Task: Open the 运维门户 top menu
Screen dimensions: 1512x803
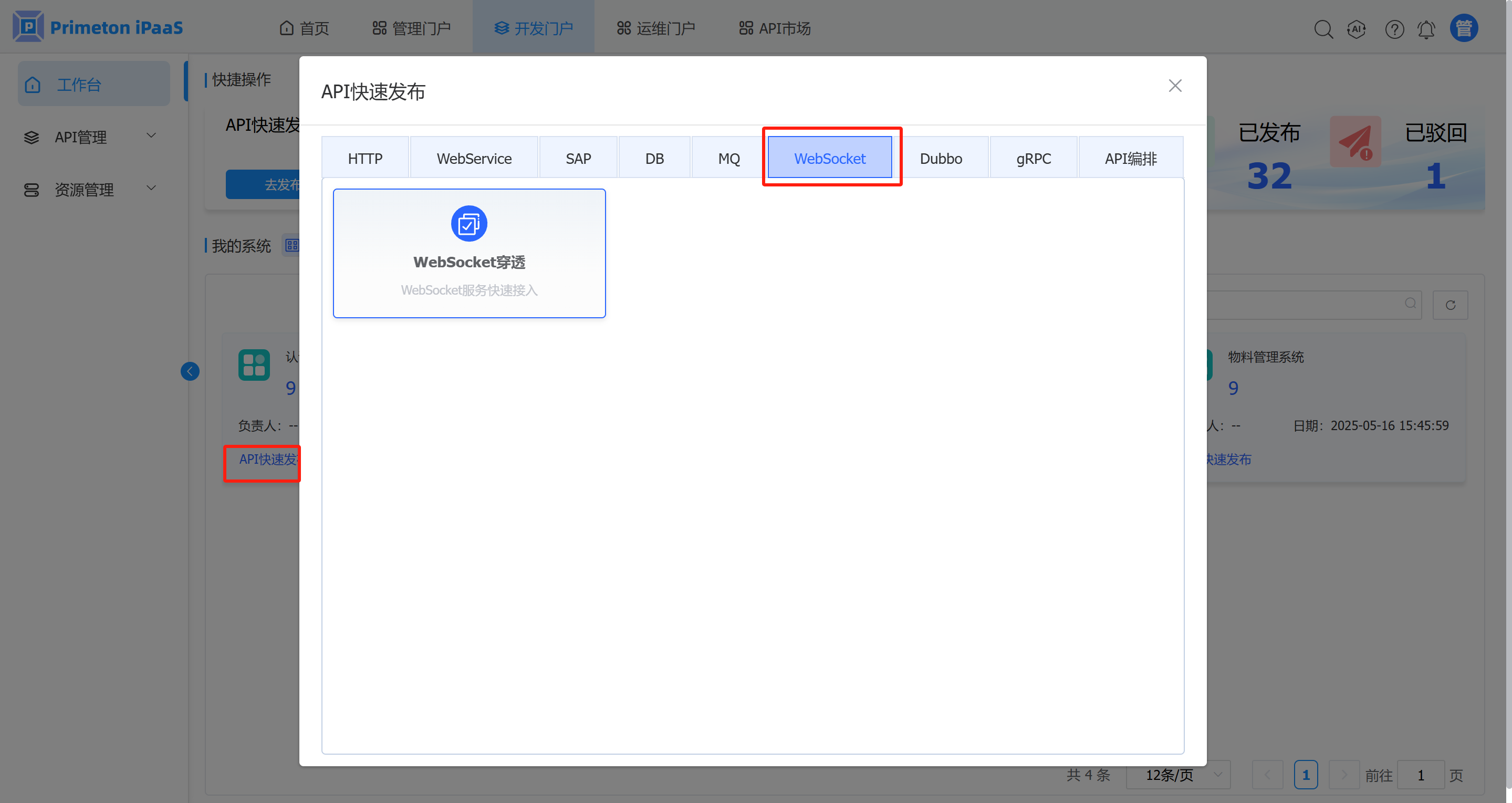Action: (x=656, y=28)
